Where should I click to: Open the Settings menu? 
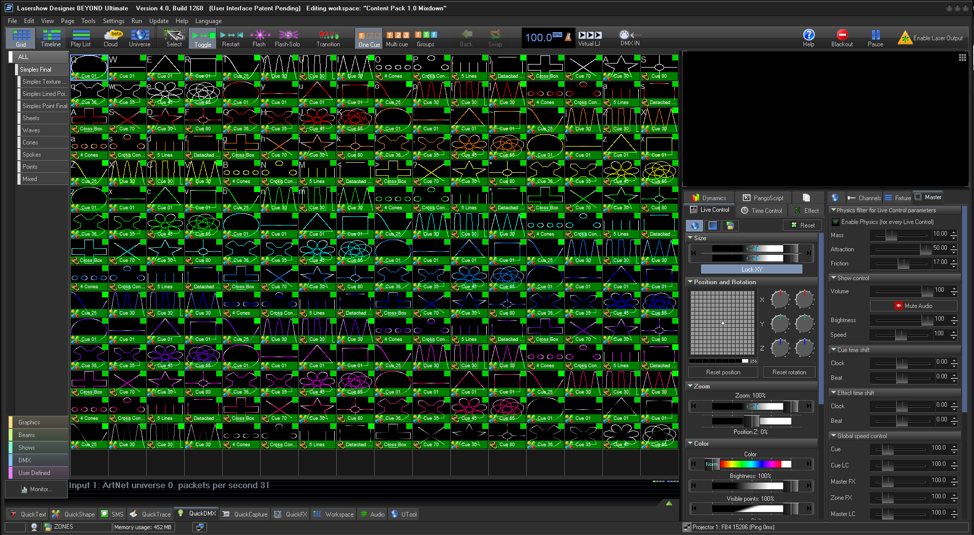click(x=113, y=21)
